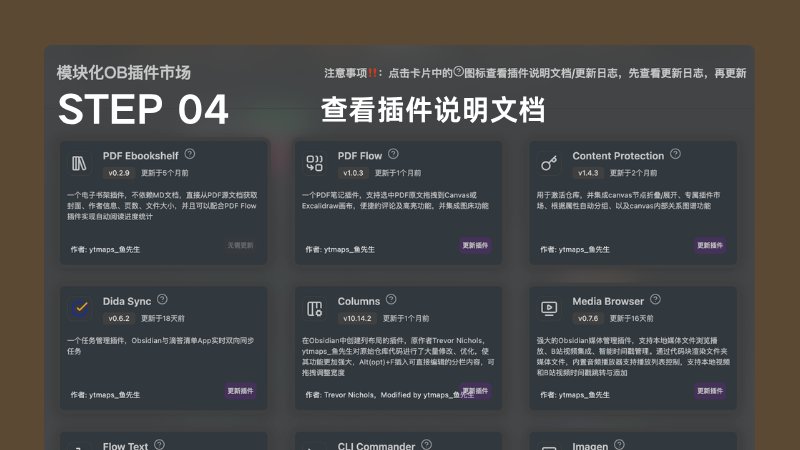Click version badge v1.4.3
This screenshot has width=800, height=450.
pos(588,173)
